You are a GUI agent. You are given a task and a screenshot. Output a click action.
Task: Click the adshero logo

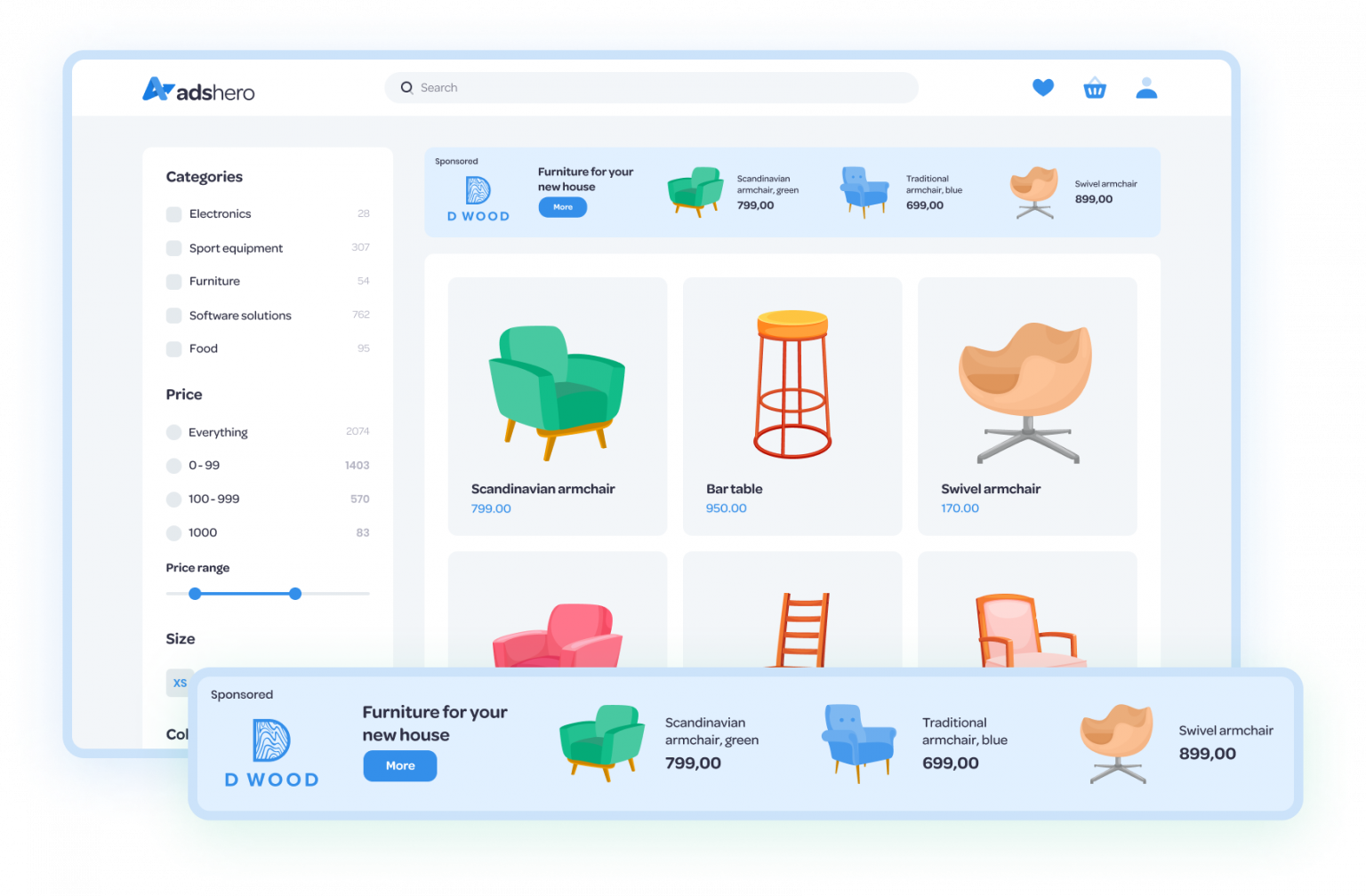tap(198, 90)
